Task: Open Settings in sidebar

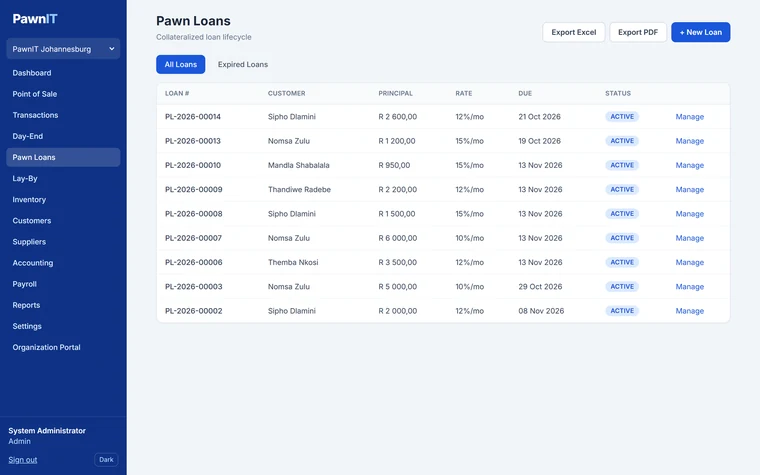Action: [27, 326]
